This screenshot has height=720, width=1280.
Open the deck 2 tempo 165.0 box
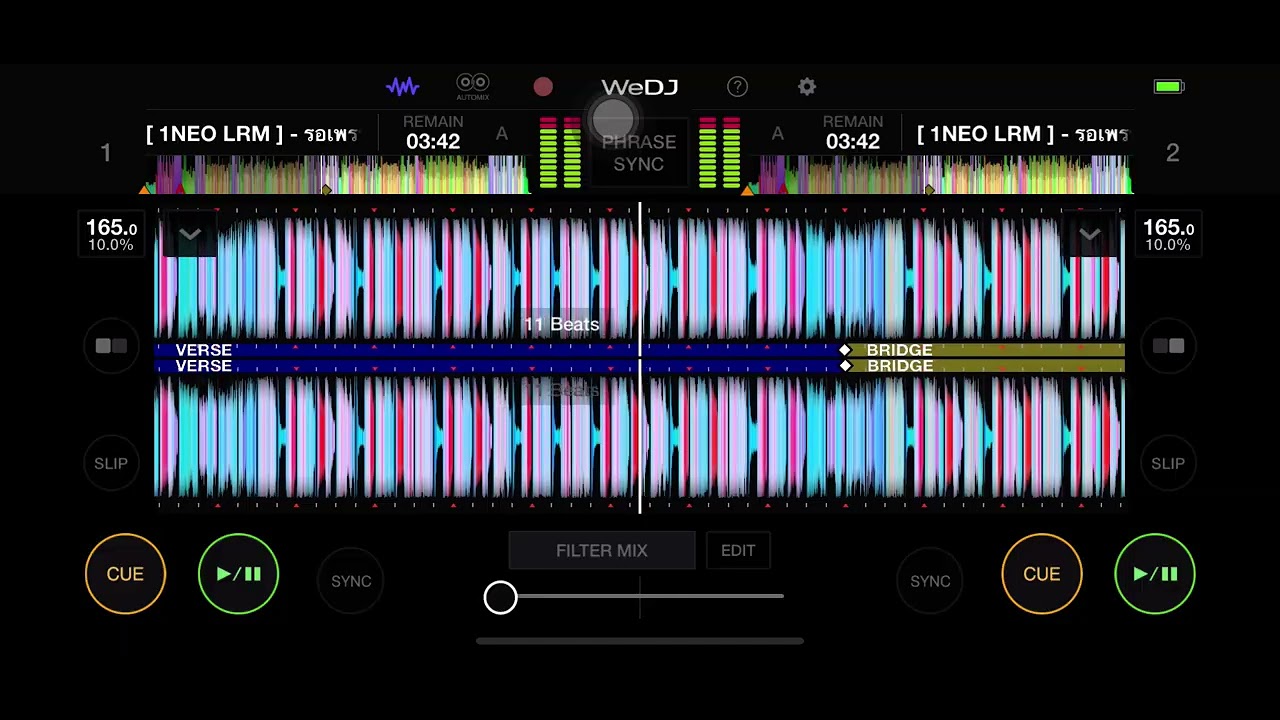[1168, 235]
